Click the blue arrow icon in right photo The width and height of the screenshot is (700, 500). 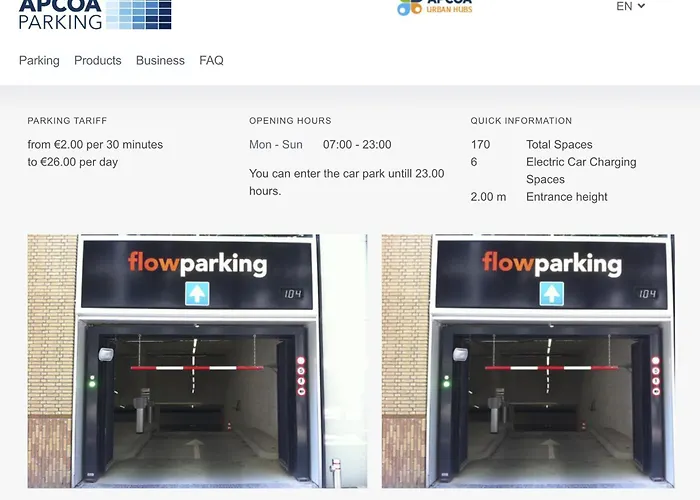[552, 294]
